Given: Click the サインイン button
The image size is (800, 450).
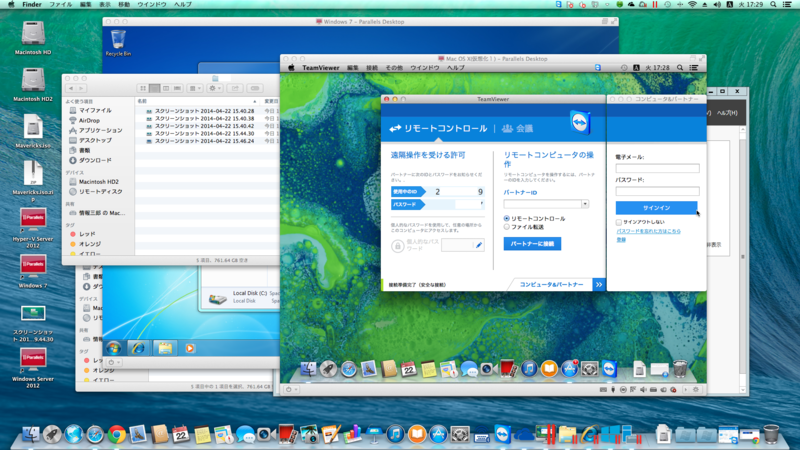Looking at the screenshot, I should pos(656,208).
